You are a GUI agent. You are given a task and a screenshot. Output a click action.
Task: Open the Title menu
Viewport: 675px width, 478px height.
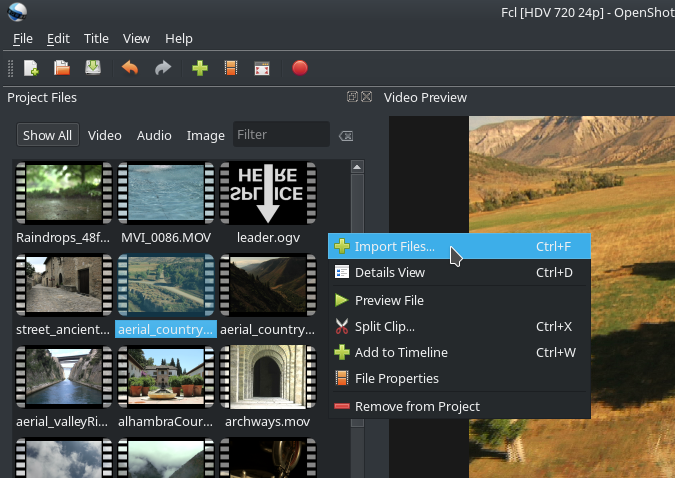tap(96, 38)
